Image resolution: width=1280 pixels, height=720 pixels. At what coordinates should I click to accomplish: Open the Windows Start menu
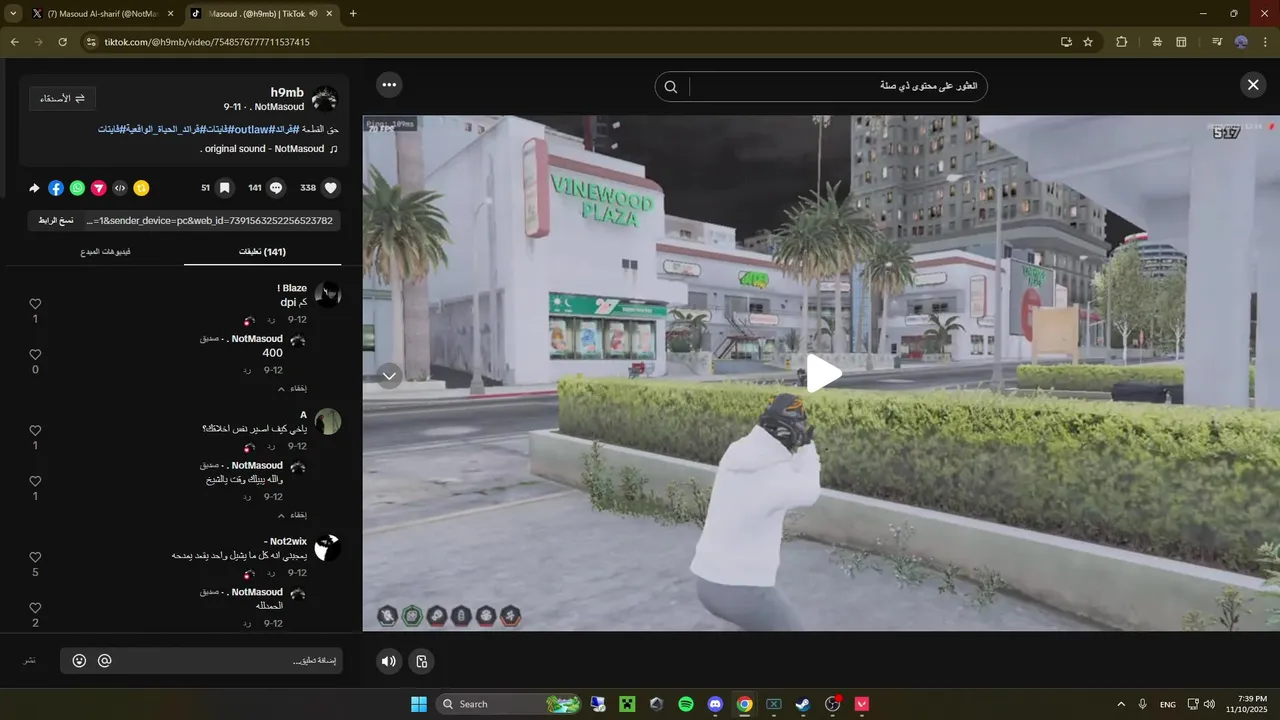419,704
